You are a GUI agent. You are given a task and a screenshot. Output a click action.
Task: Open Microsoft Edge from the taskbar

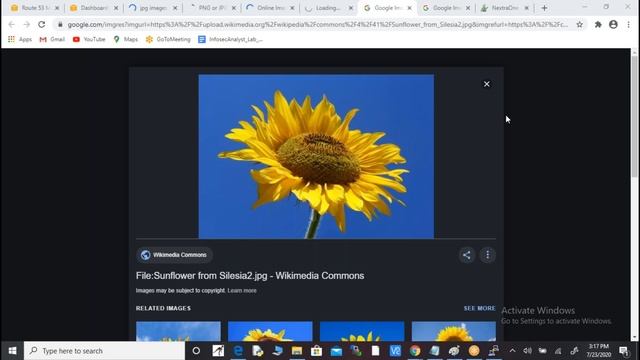tap(238, 351)
